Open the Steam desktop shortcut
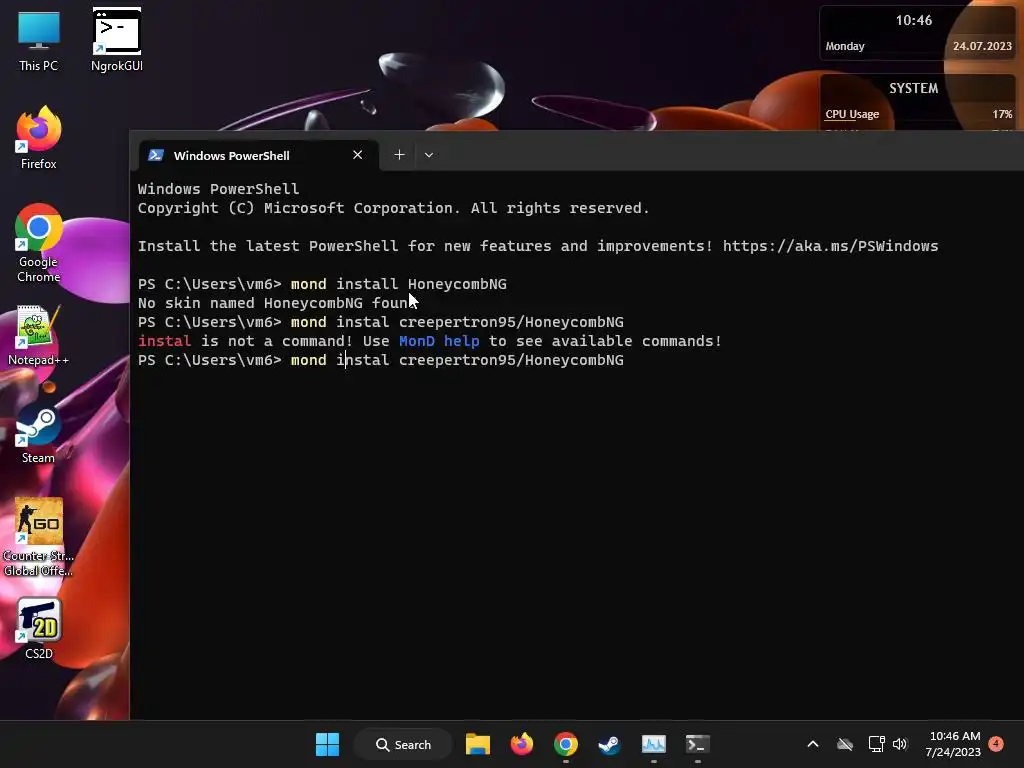This screenshot has height=768, width=1024. click(x=39, y=434)
